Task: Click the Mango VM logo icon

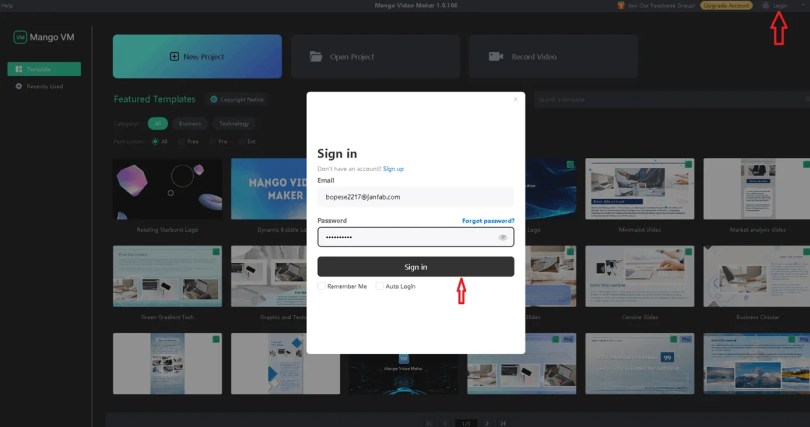Action: tap(20, 37)
